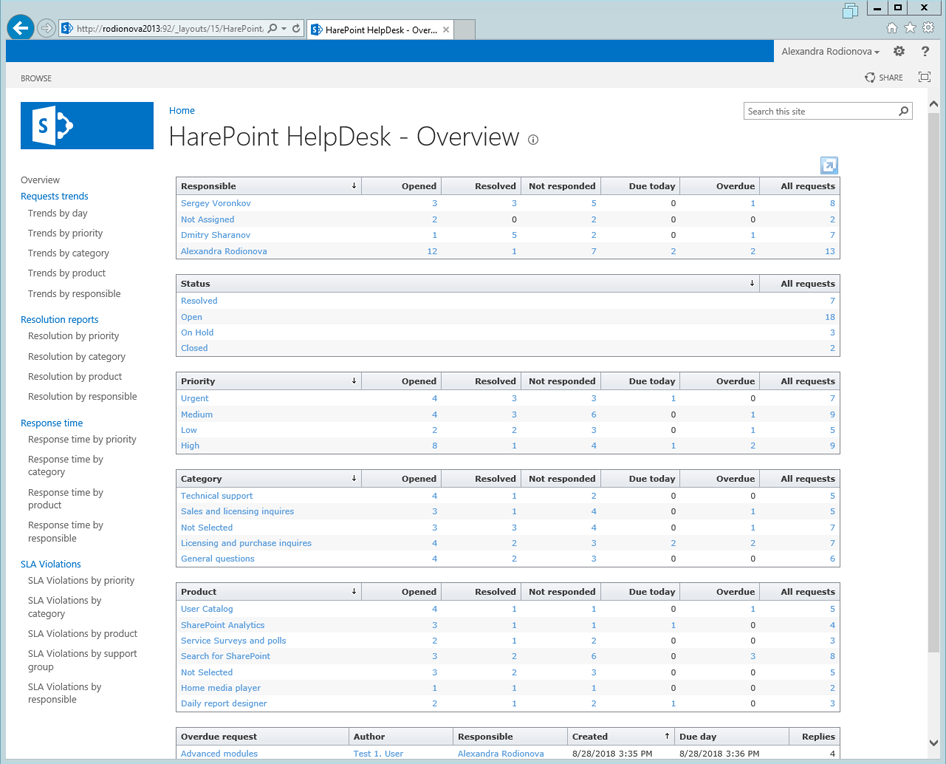The height and width of the screenshot is (764, 946).
Task: Sort by the Product column header arrow
Action: point(354,592)
